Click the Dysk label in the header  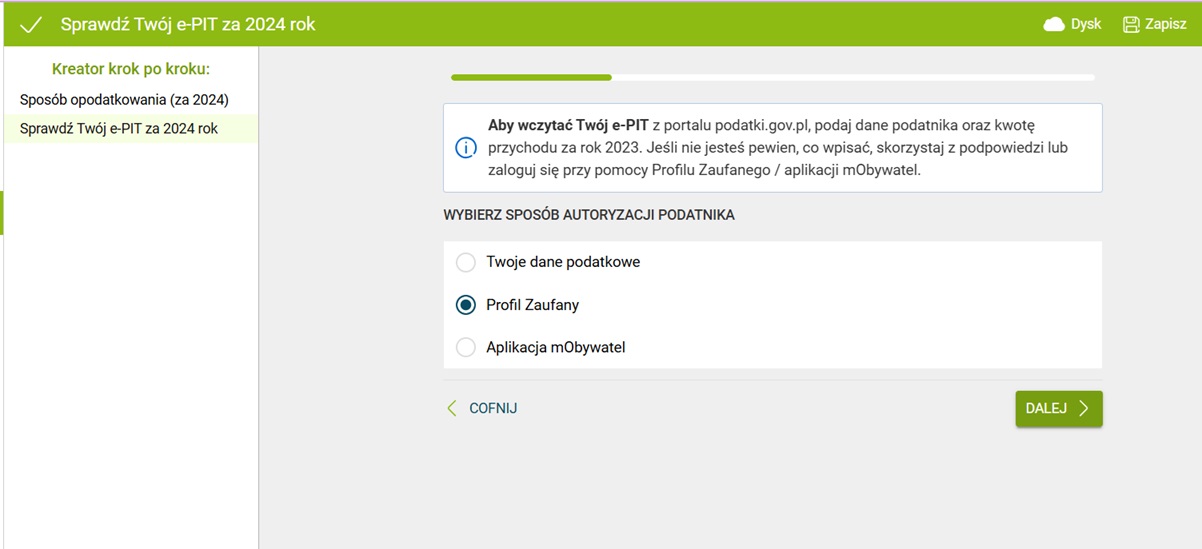click(x=1086, y=24)
